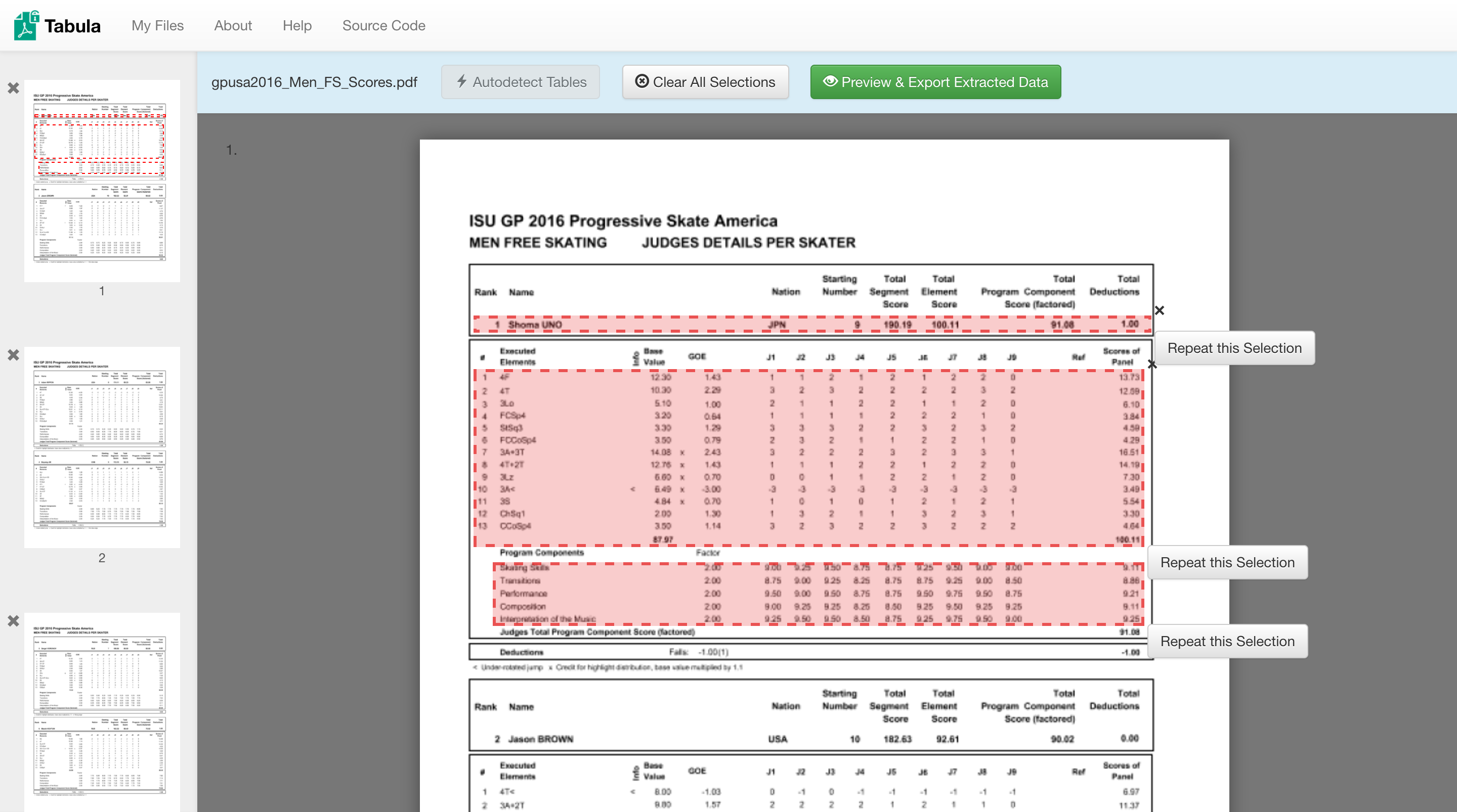The height and width of the screenshot is (812, 1457).
Task: Remove page 3 using its X icon
Action: (x=14, y=621)
